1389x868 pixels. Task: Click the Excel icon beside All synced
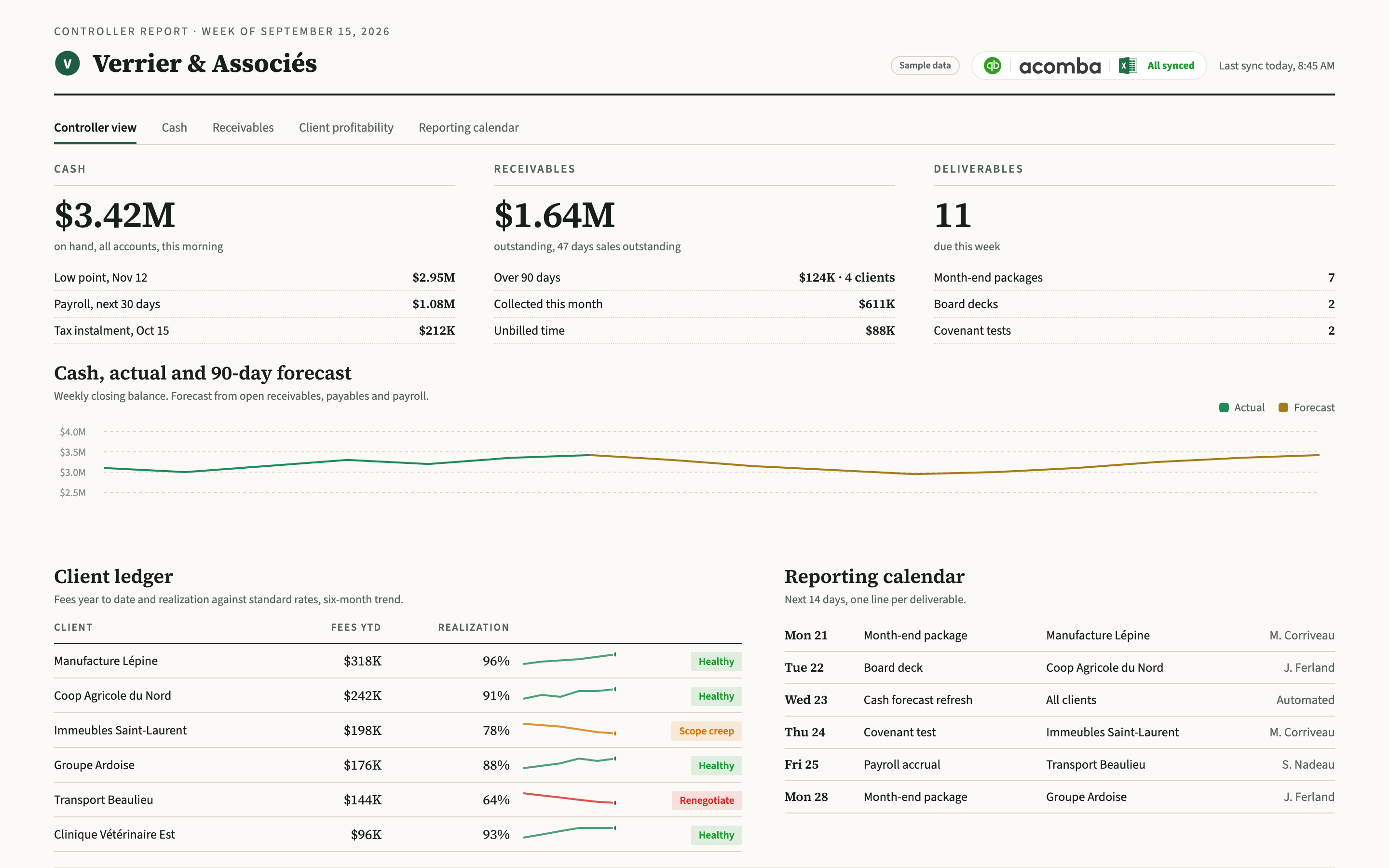pos(1128,66)
